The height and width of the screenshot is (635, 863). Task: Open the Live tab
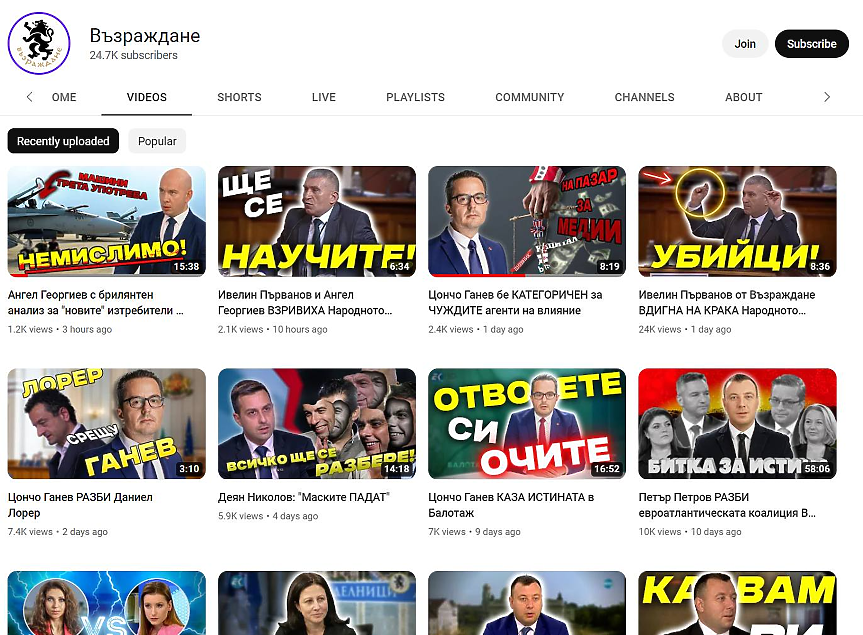tap(323, 97)
